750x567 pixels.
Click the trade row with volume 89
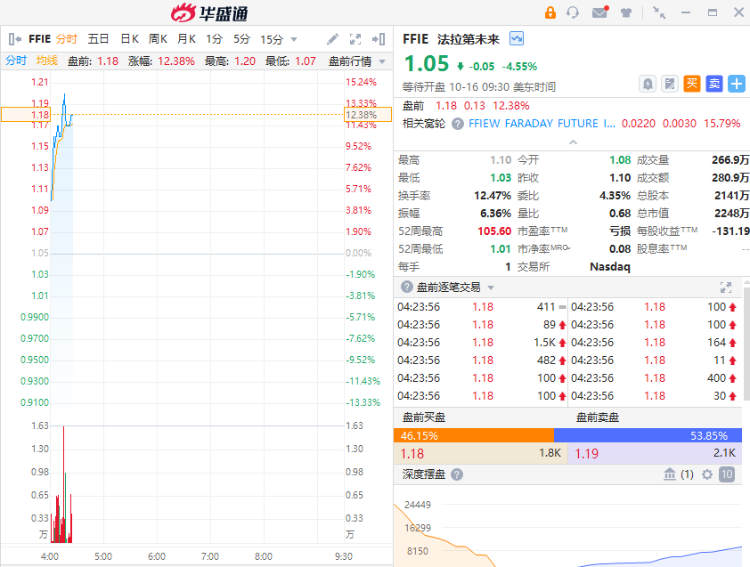(481, 325)
